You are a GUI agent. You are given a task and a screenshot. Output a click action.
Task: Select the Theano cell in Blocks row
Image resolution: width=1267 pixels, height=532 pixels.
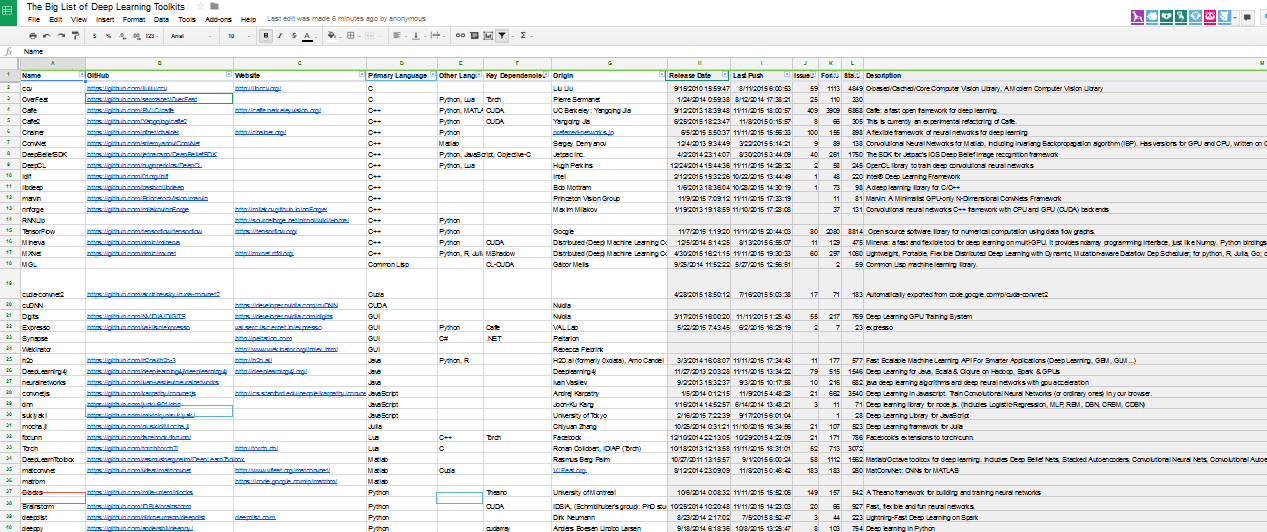[x=516, y=492]
